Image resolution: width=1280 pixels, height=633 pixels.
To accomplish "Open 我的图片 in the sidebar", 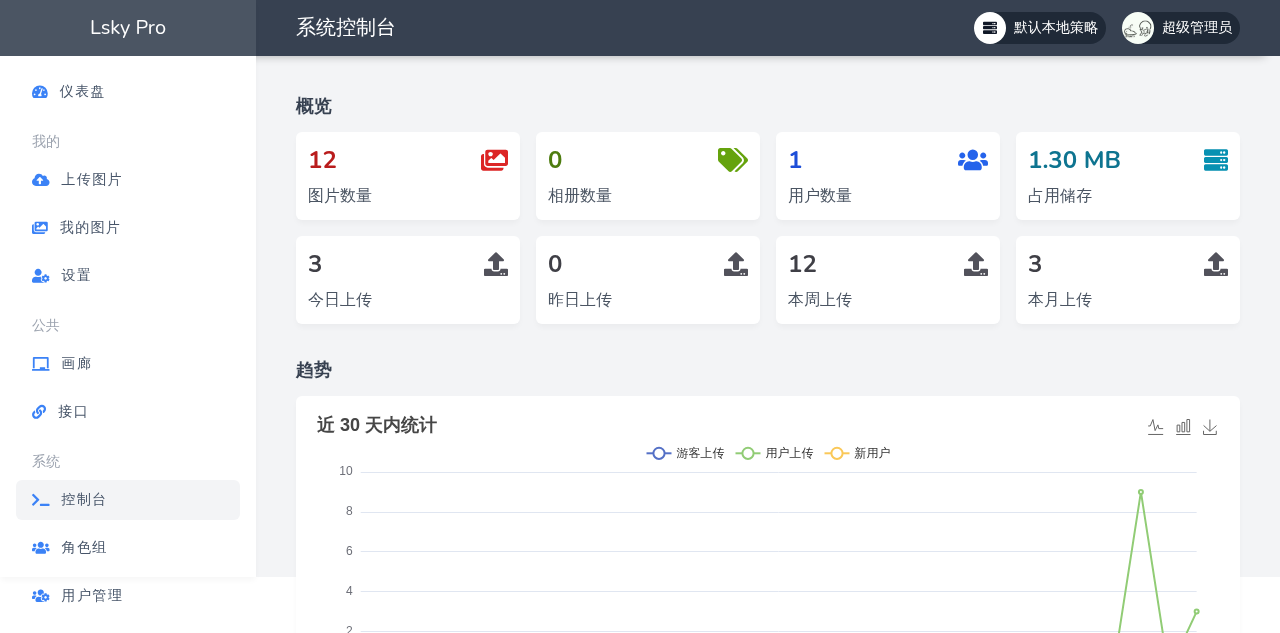I will pos(128,228).
